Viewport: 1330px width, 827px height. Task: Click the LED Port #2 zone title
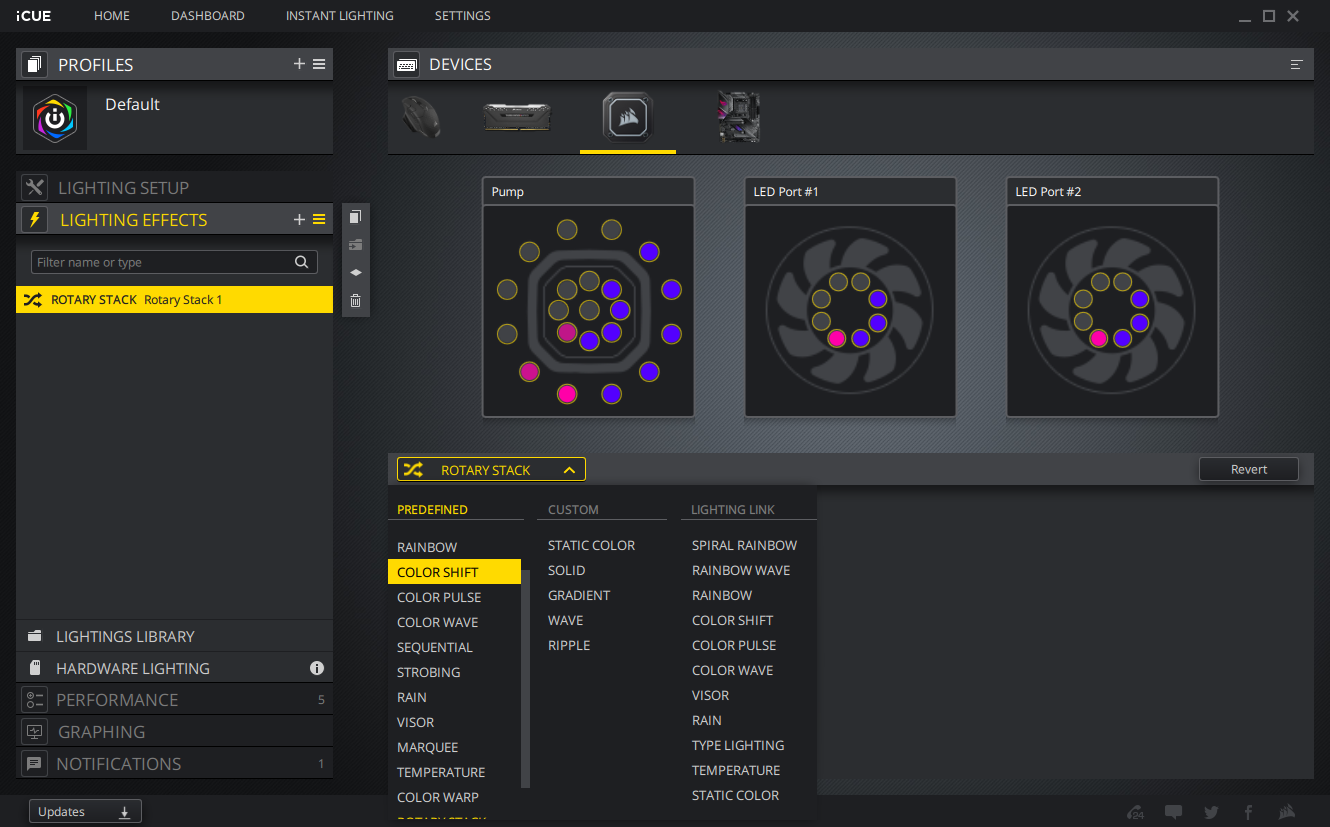point(1048,191)
